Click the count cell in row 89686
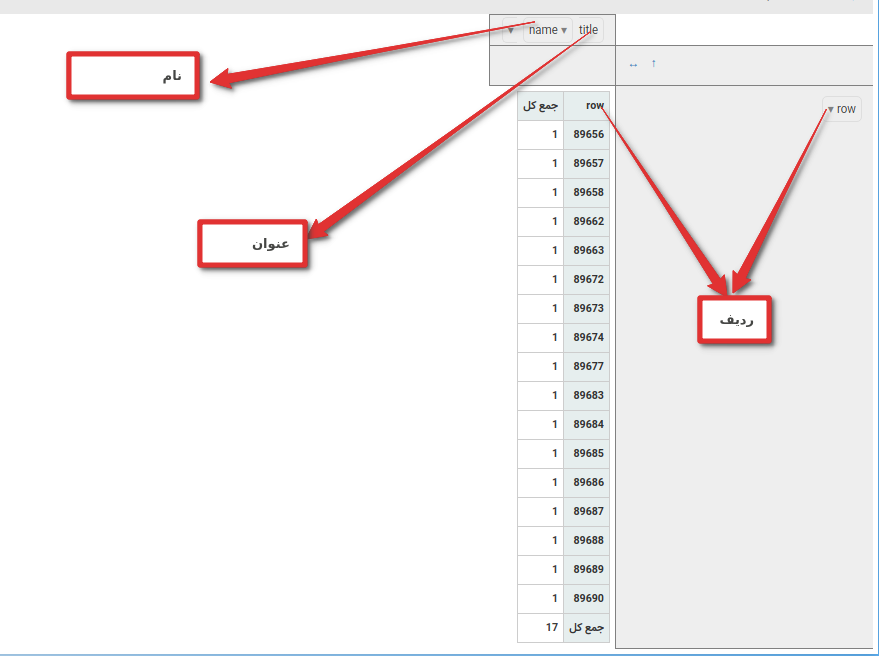 pyautogui.click(x=540, y=483)
